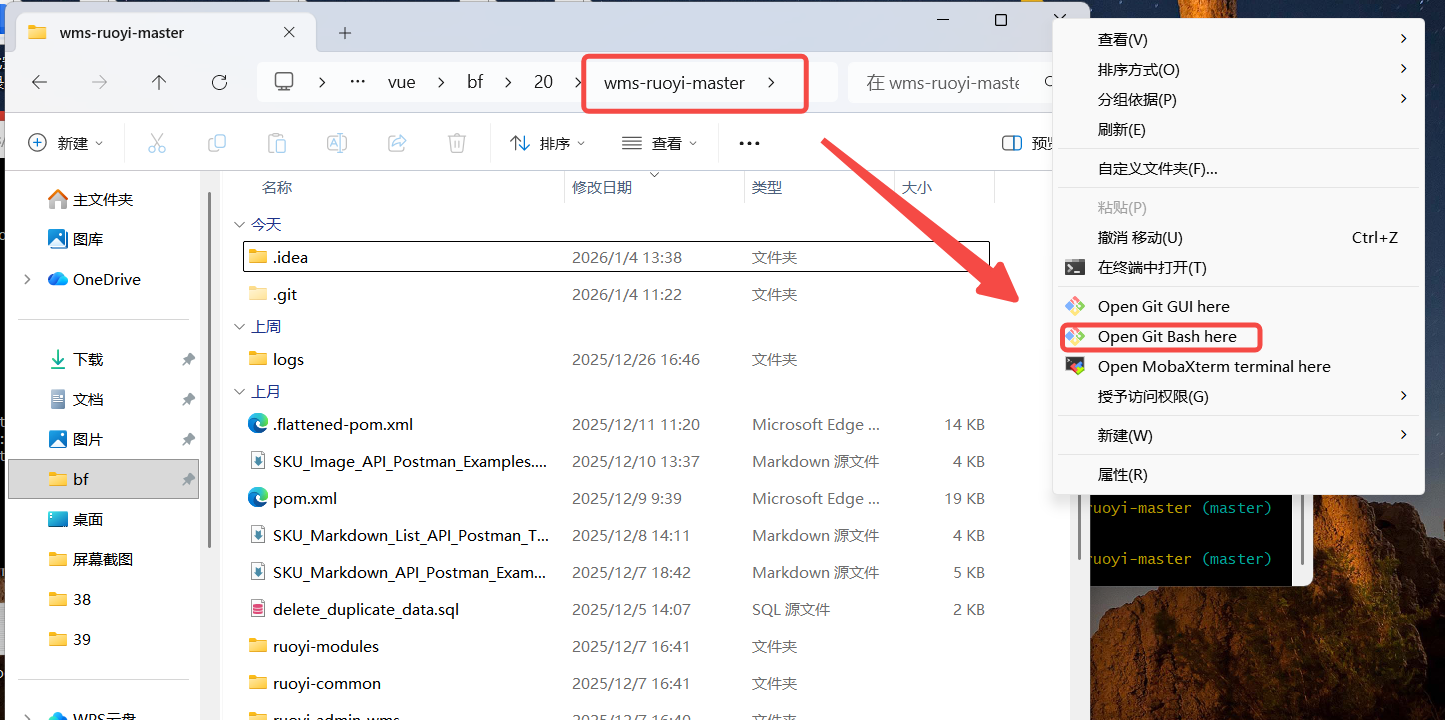This screenshot has height=720, width=1445.
Task: Select delete_duplicate_data.sql file
Action: point(616,609)
